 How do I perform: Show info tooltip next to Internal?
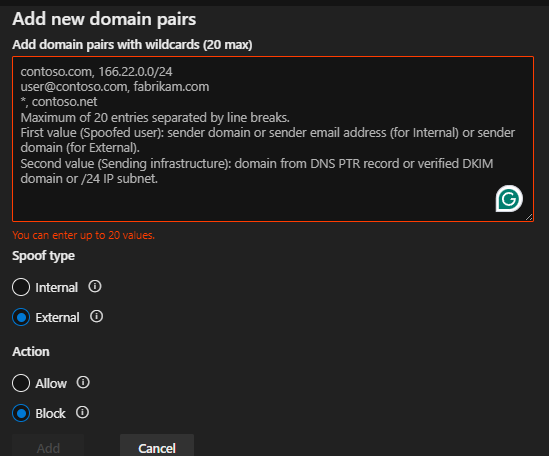coord(95,286)
